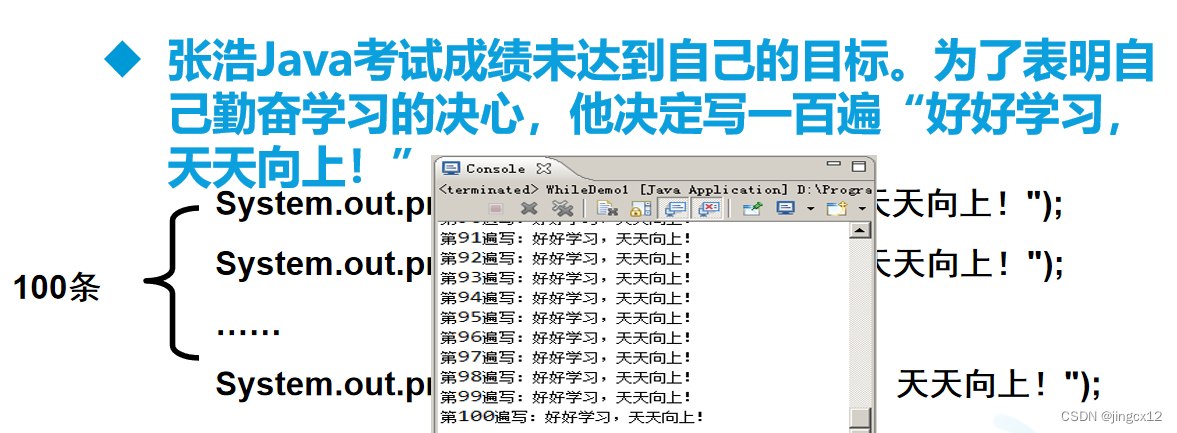This screenshot has height=433, width=1177.
Task: Click console line 第97遍写
Action: tap(564, 357)
